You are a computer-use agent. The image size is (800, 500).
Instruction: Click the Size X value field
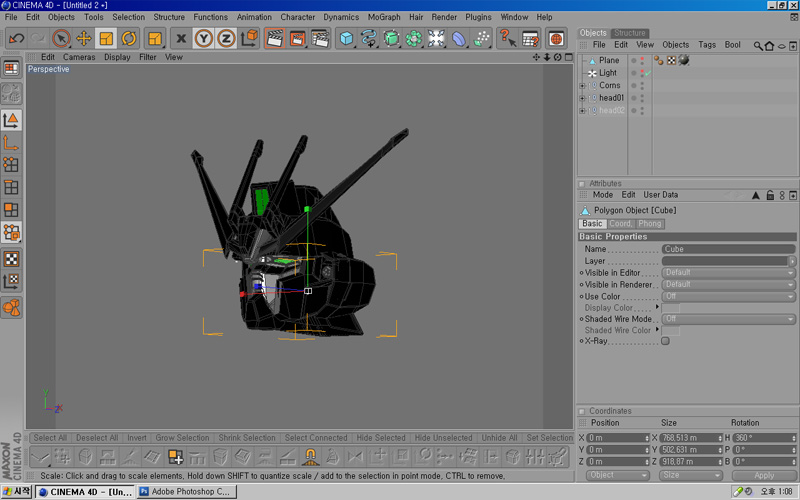[691, 438]
